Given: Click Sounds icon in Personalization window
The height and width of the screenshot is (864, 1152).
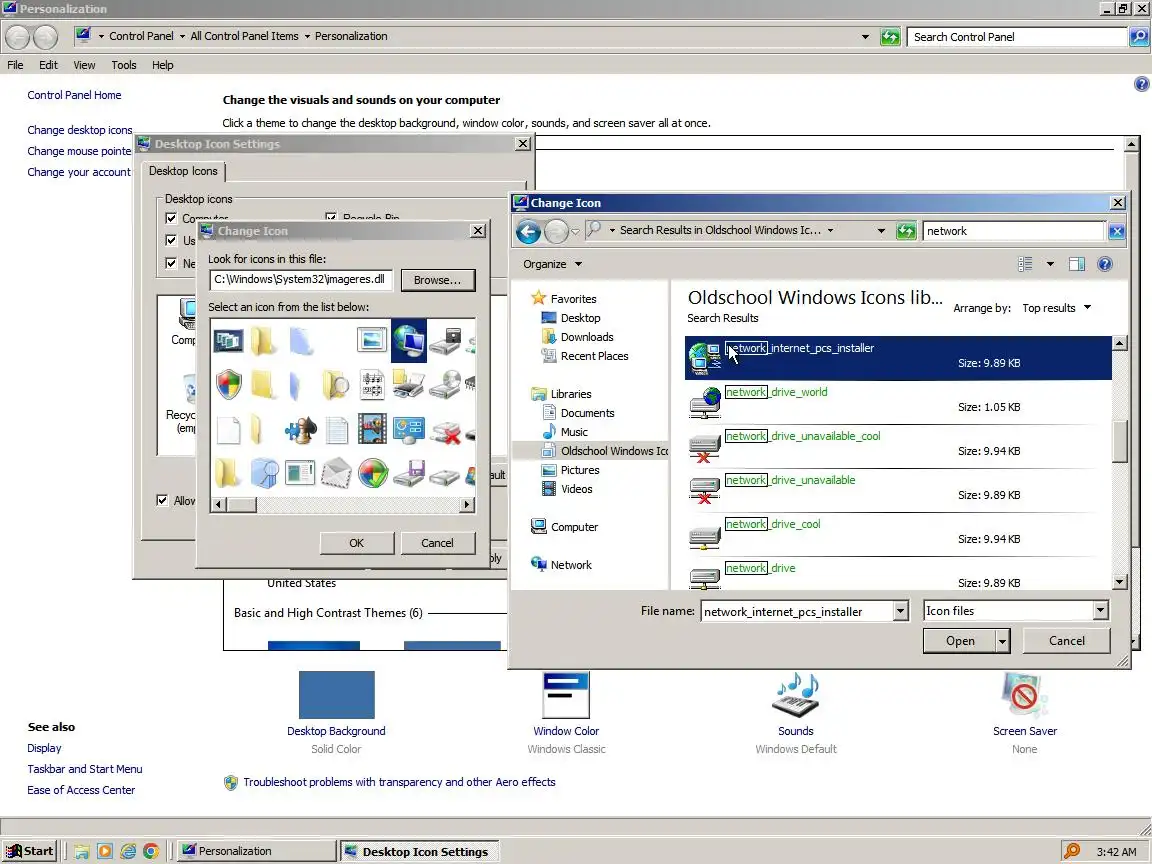Looking at the screenshot, I should click(x=796, y=695).
